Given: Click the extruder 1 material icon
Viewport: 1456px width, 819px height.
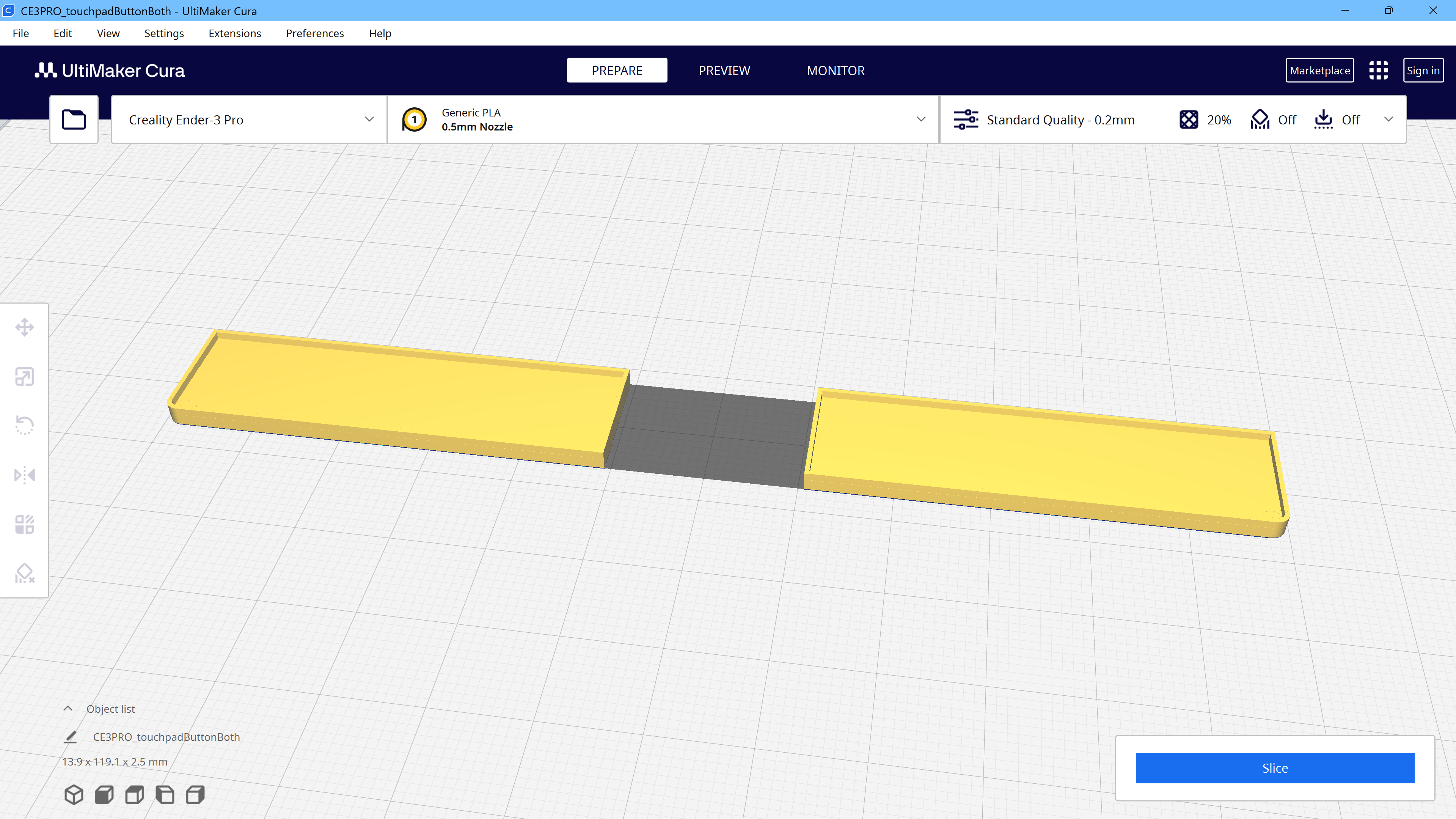Looking at the screenshot, I should 414,119.
